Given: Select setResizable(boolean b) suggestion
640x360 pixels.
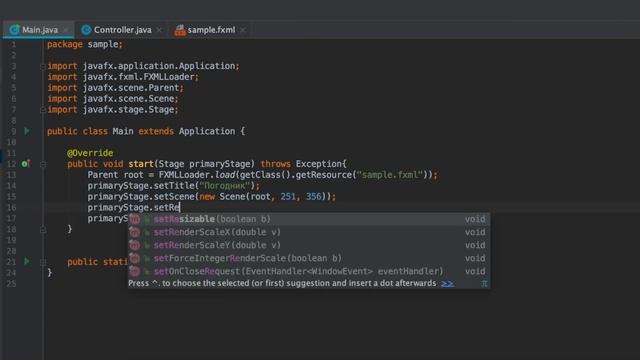Looking at the screenshot, I should click(309, 219).
